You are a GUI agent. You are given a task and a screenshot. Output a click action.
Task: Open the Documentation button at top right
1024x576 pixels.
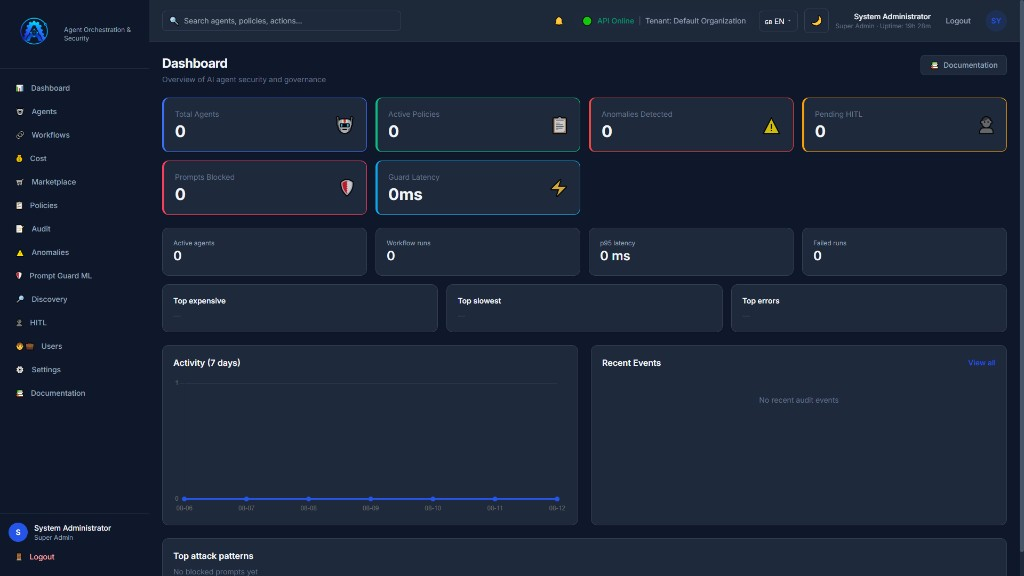[x=963, y=65]
